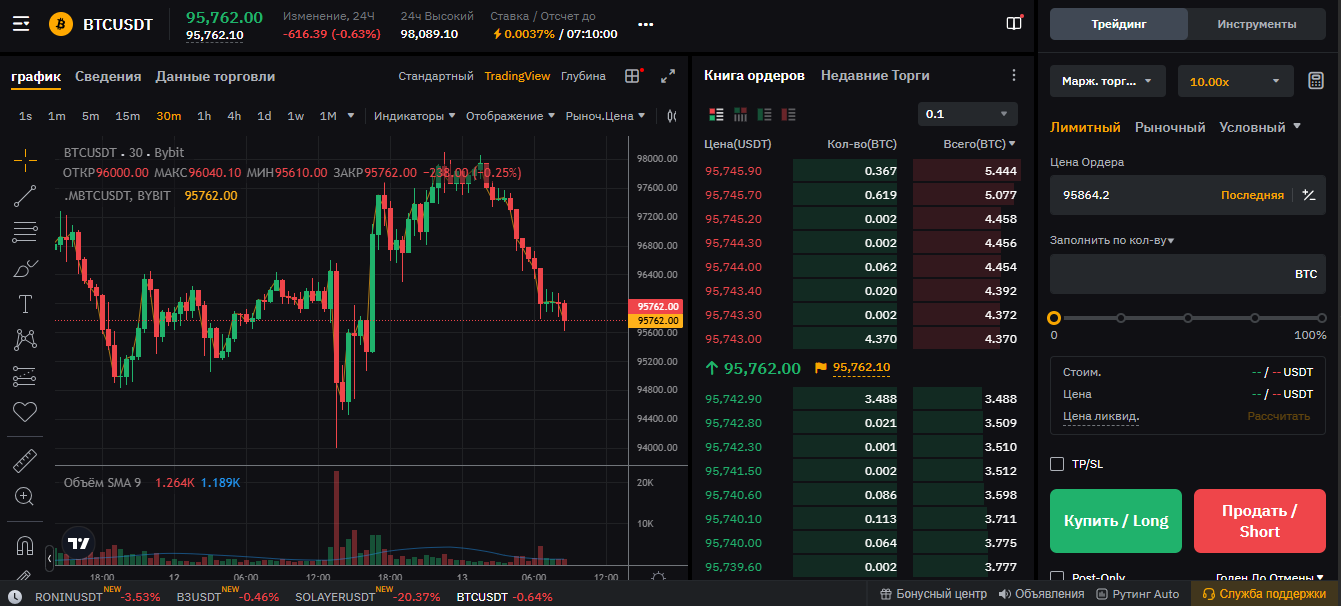Viewport: 1341px width, 606px height.
Task: Select the XABCD pattern tool
Action: coord(25,340)
